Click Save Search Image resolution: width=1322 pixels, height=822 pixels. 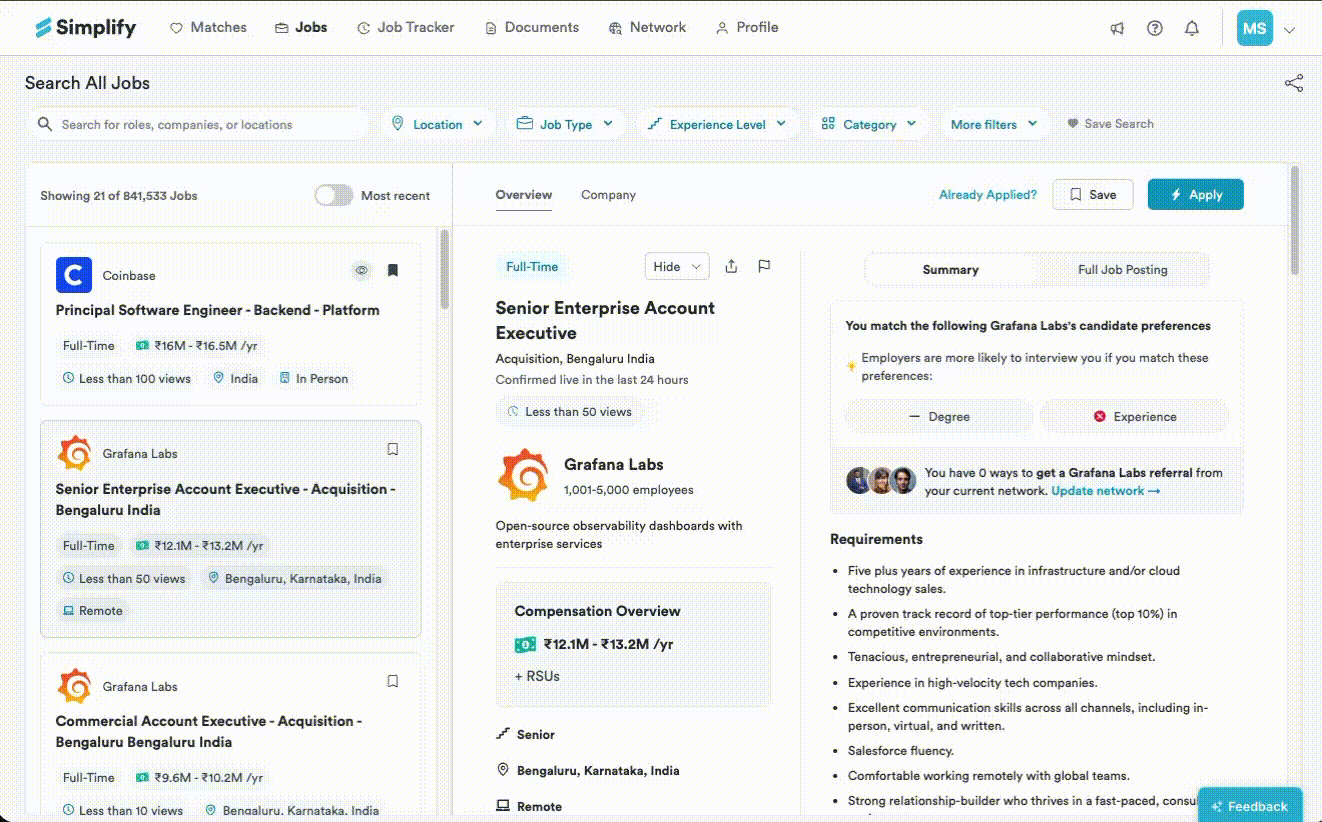1110,124
